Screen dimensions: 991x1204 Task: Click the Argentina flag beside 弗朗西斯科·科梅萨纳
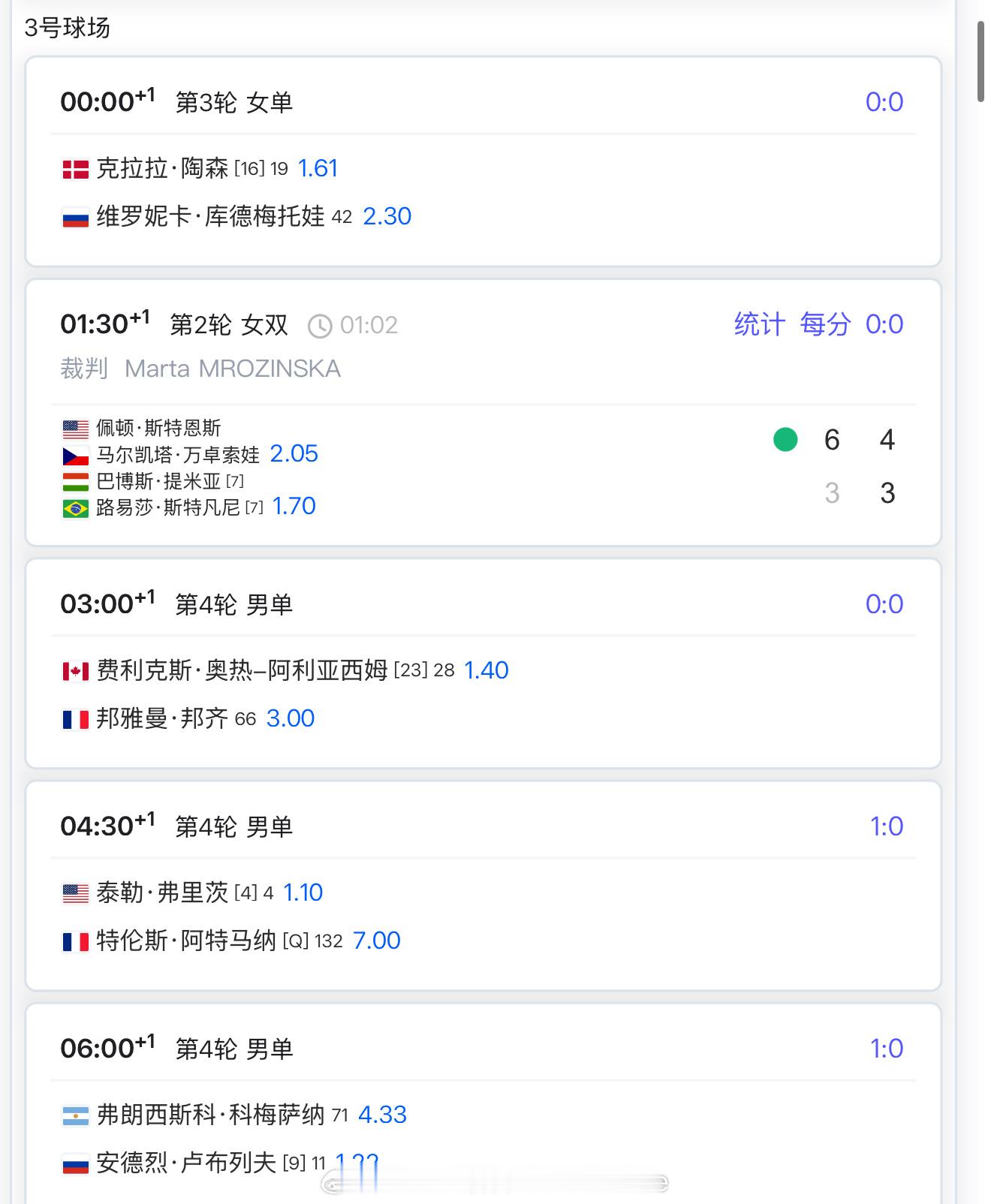pos(75,1115)
